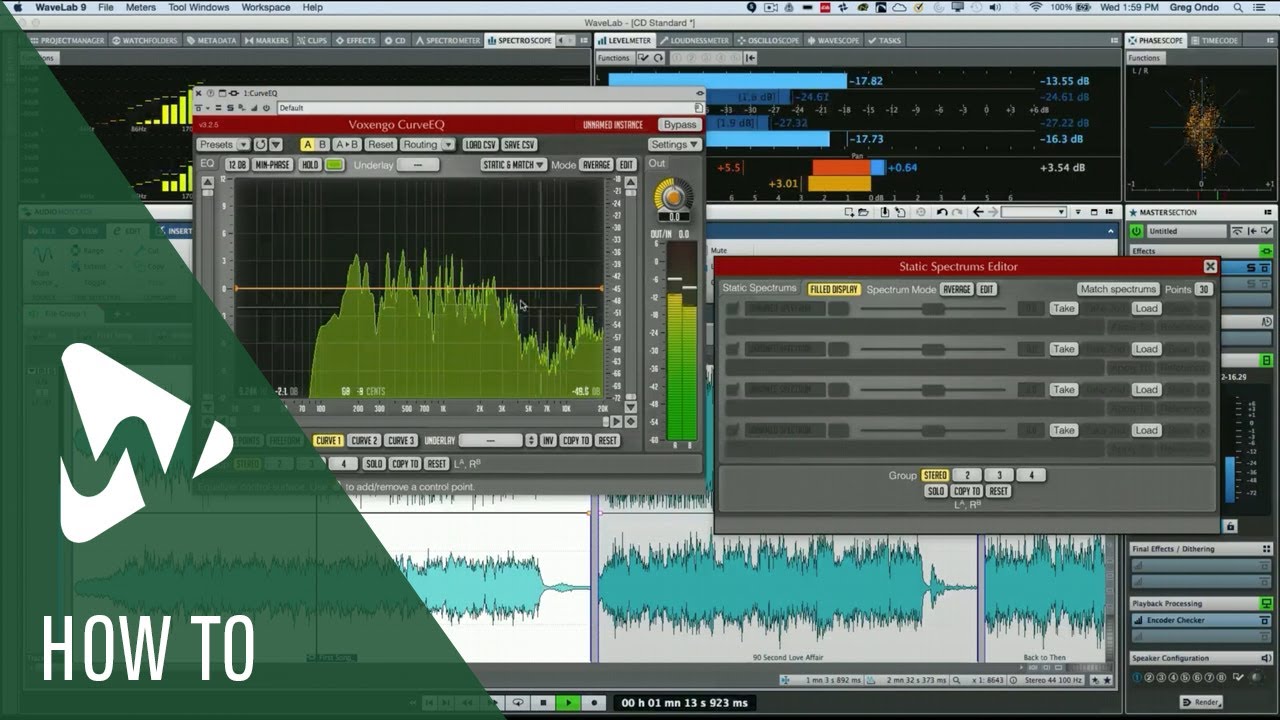The height and width of the screenshot is (720, 1280).
Task: Toggle MIN-PHASE mode in CurveEQ
Action: coord(273,164)
